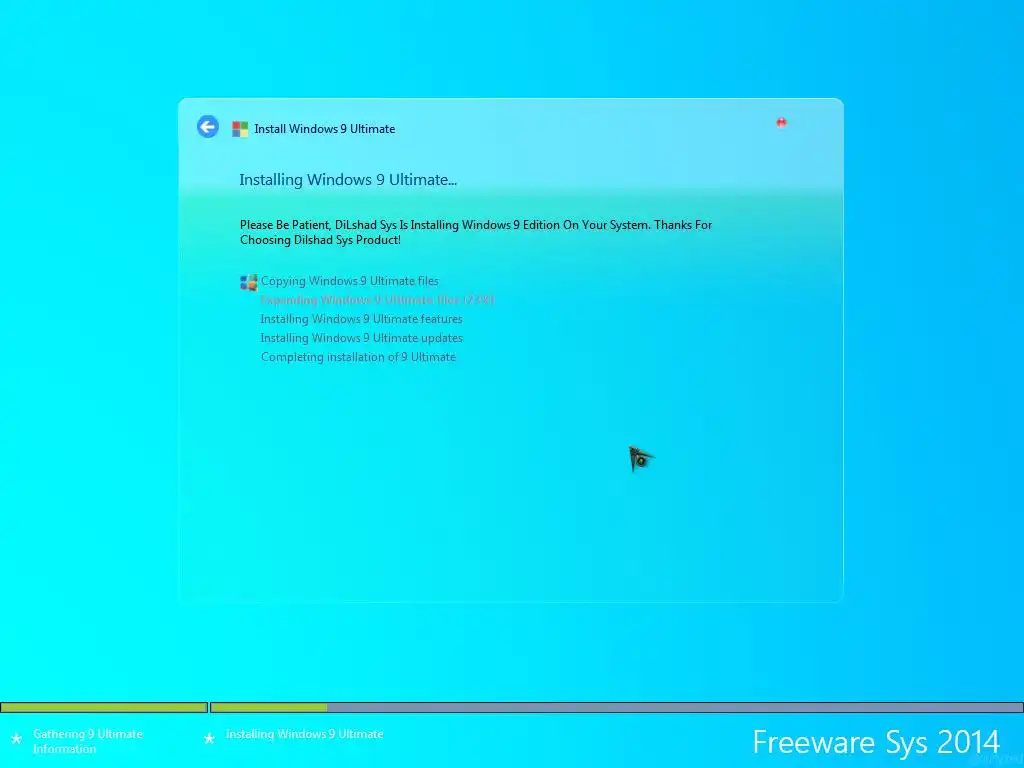Screen dimensions: 1024x768
Task: Click the 'Install Windows 9 Ultimate' title text
Action: 325,129
